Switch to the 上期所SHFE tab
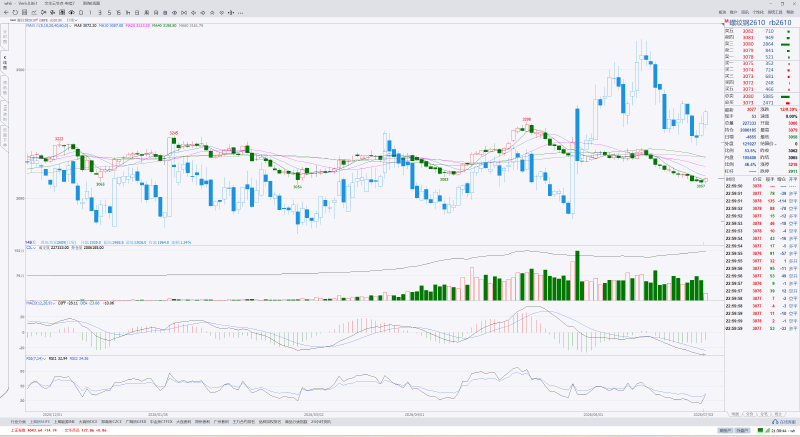The height and width of the screenshot is (437, 800). tap(39, 422)
